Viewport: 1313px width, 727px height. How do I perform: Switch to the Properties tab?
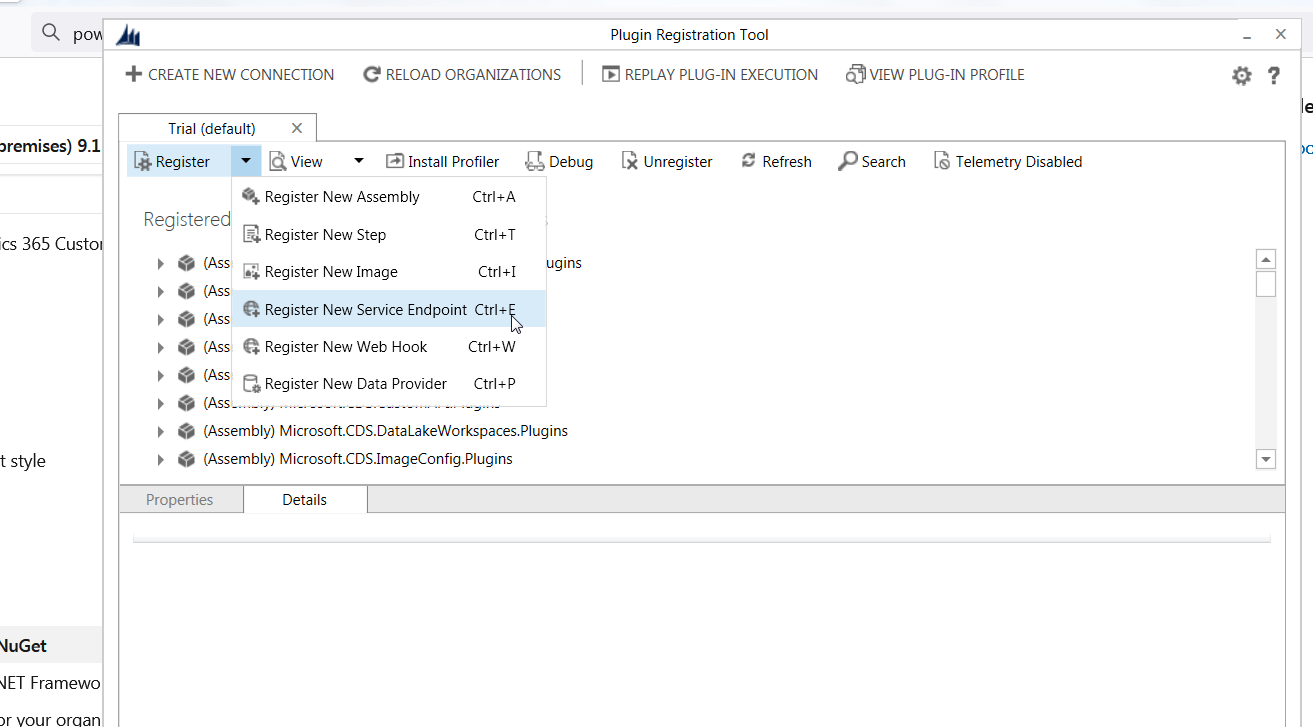[x=180, y=500]
